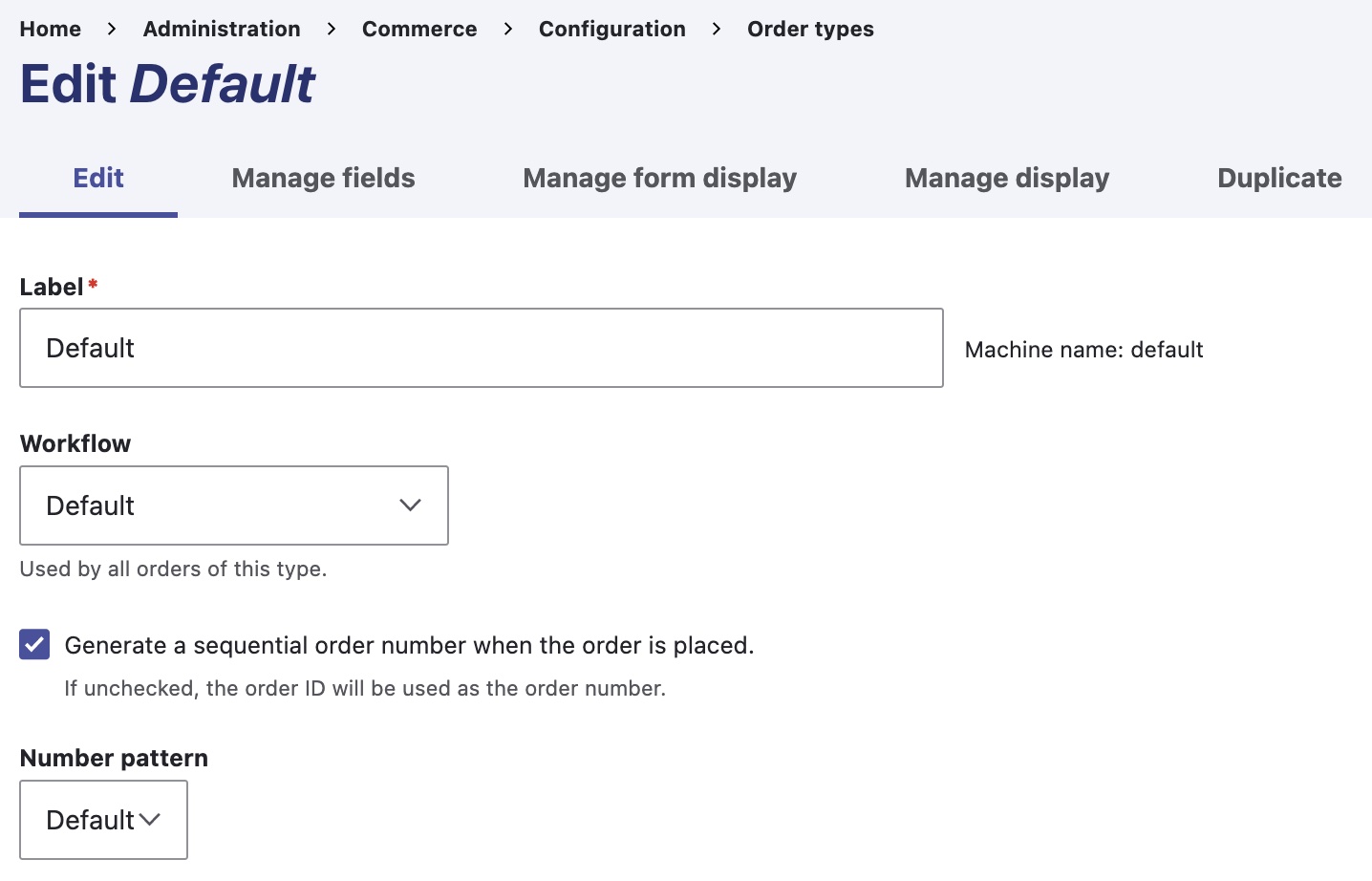This screenshot has width=1372, height=881.
Task: Open the Commerce breadcrumb link
Action: click(x=419, y=29)
